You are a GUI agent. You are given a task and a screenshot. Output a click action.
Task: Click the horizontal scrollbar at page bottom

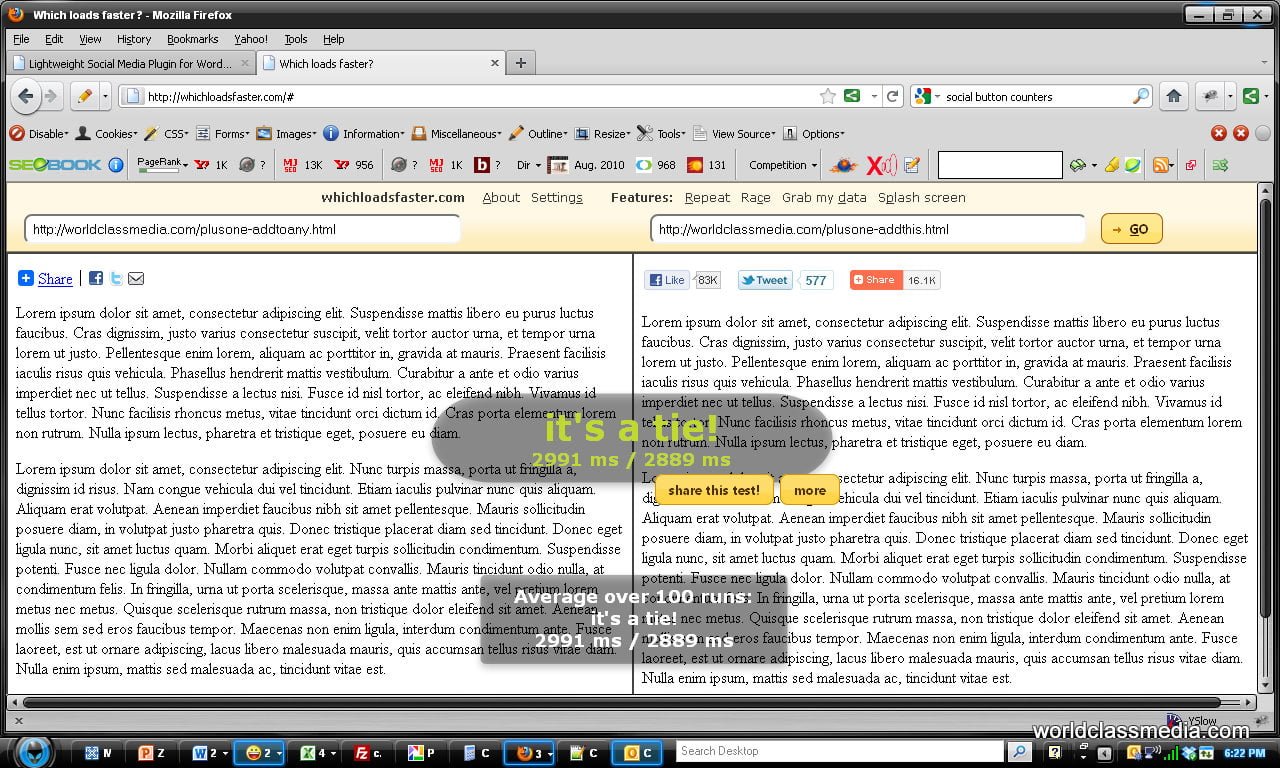(620, 703)
